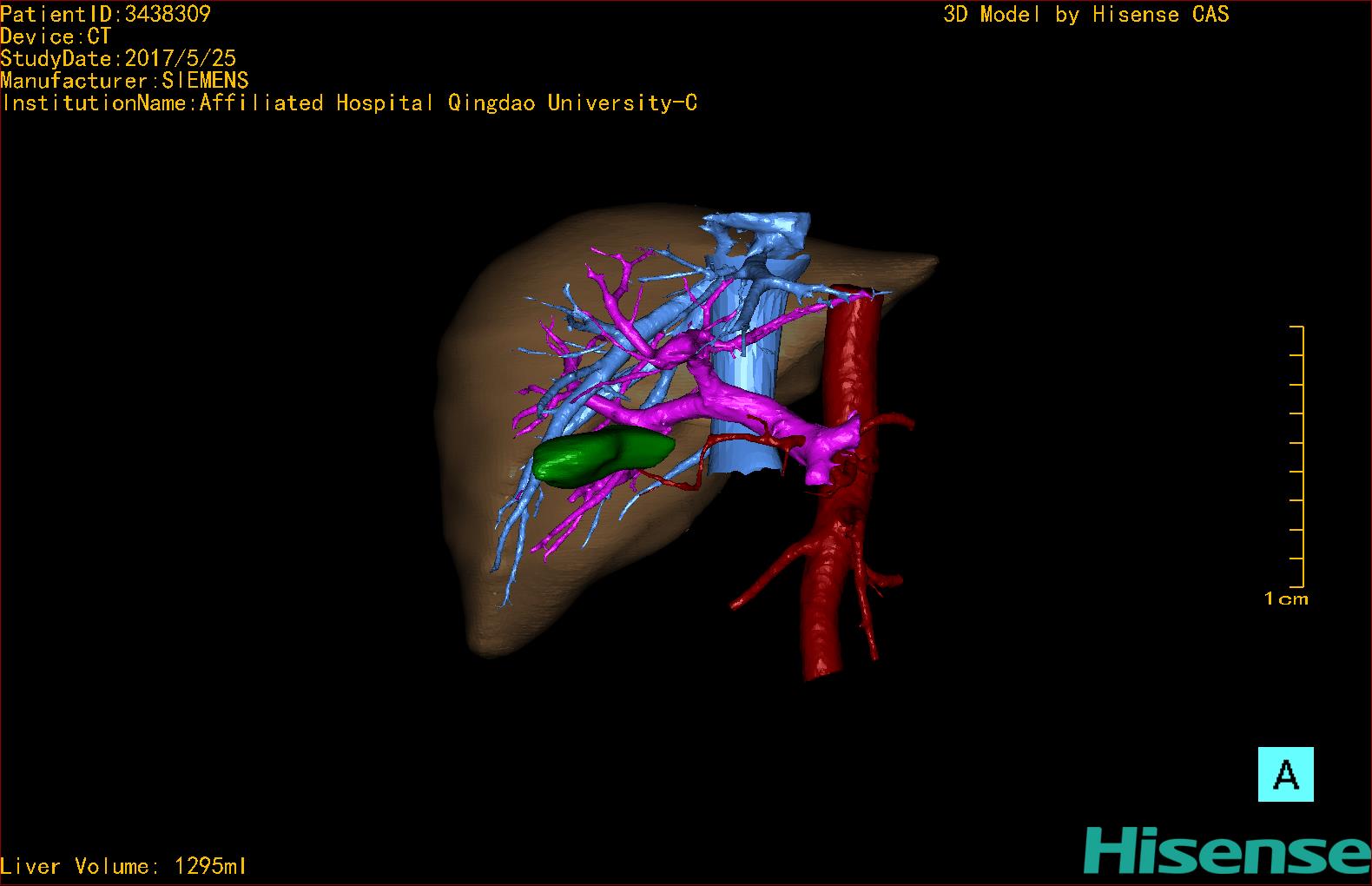
Task: Click the PatientID:3438309 text
Action: (x=106, y=14)
